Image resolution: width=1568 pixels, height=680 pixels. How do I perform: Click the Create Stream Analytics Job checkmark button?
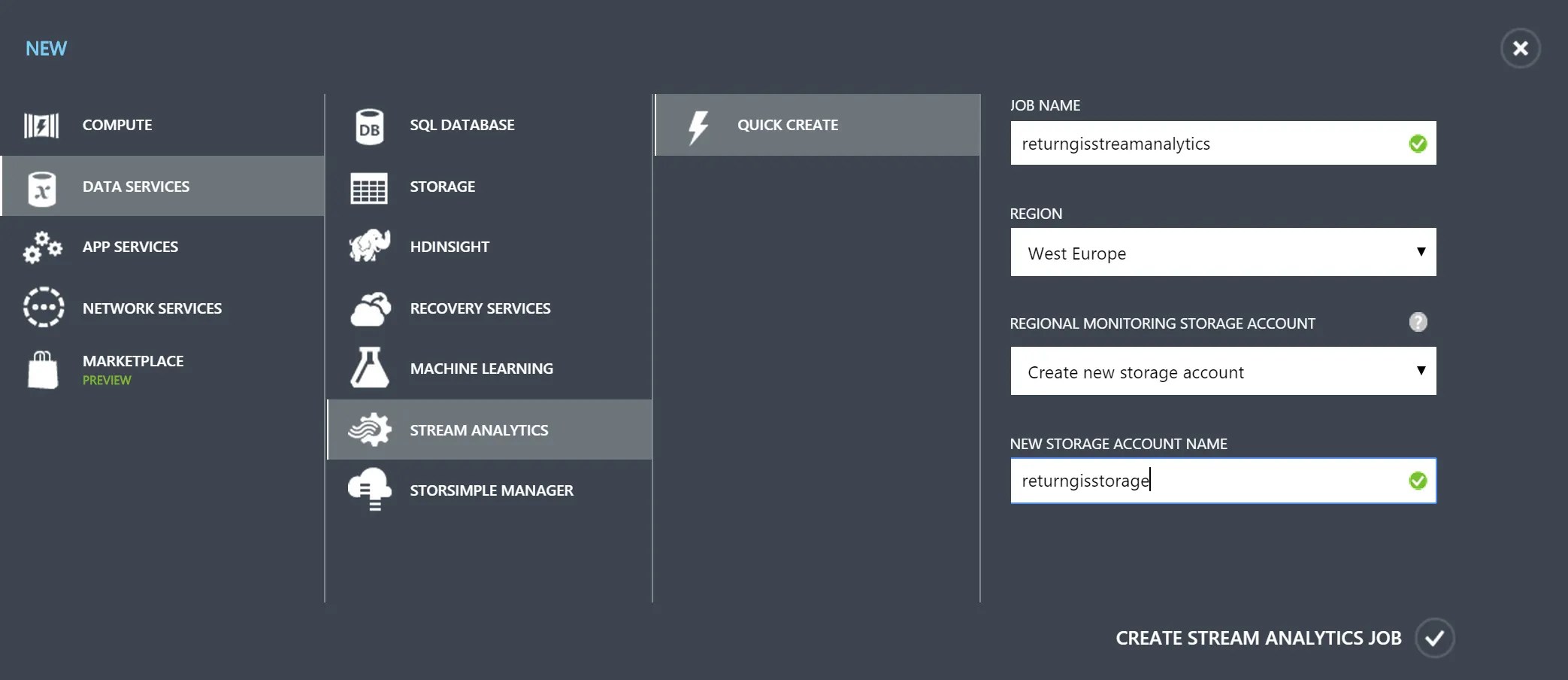(x=1434, y=638)
